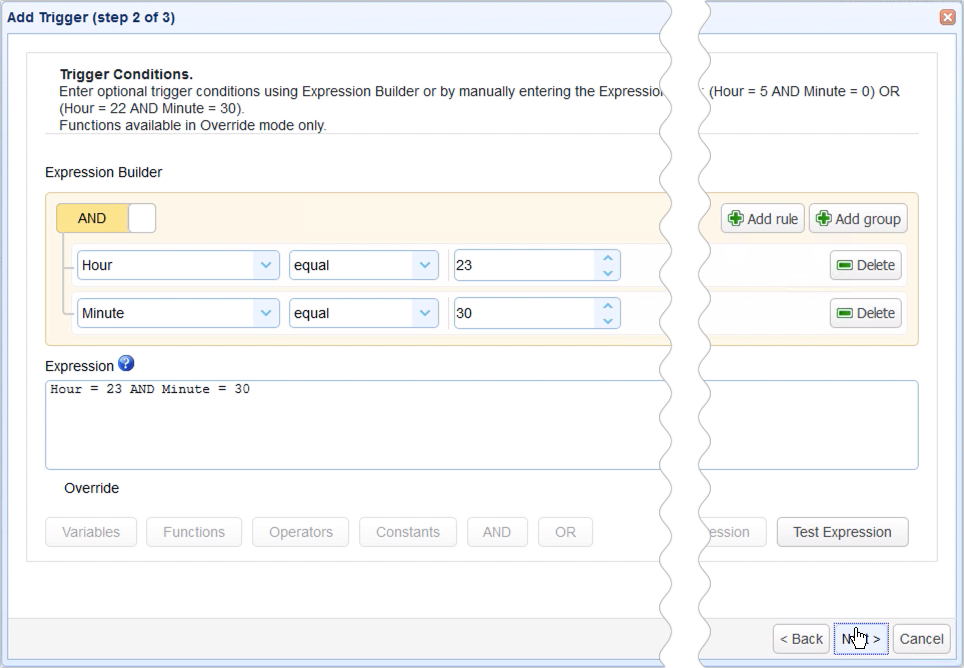This screenshot has height=668, width=964.
Task: Click the green plus icon on Add group
Action: click(822, 218)
